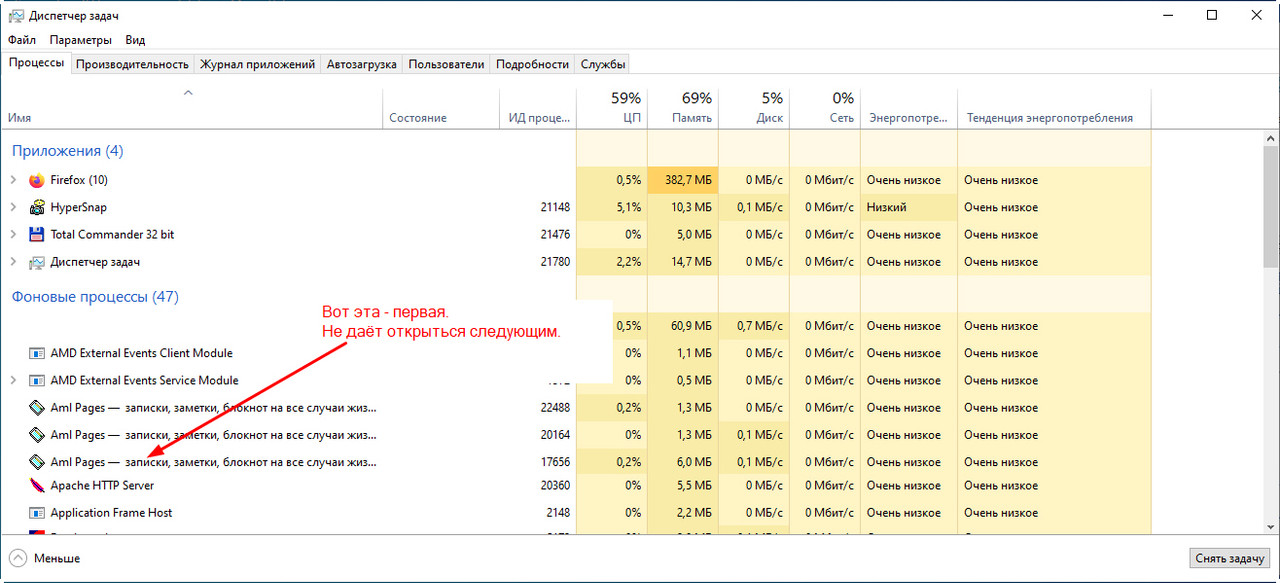The width and height of the screenshot is (1280, 583).
Task: Click the Aml Pages icon for PID 20164
Action: pos(37,435)
